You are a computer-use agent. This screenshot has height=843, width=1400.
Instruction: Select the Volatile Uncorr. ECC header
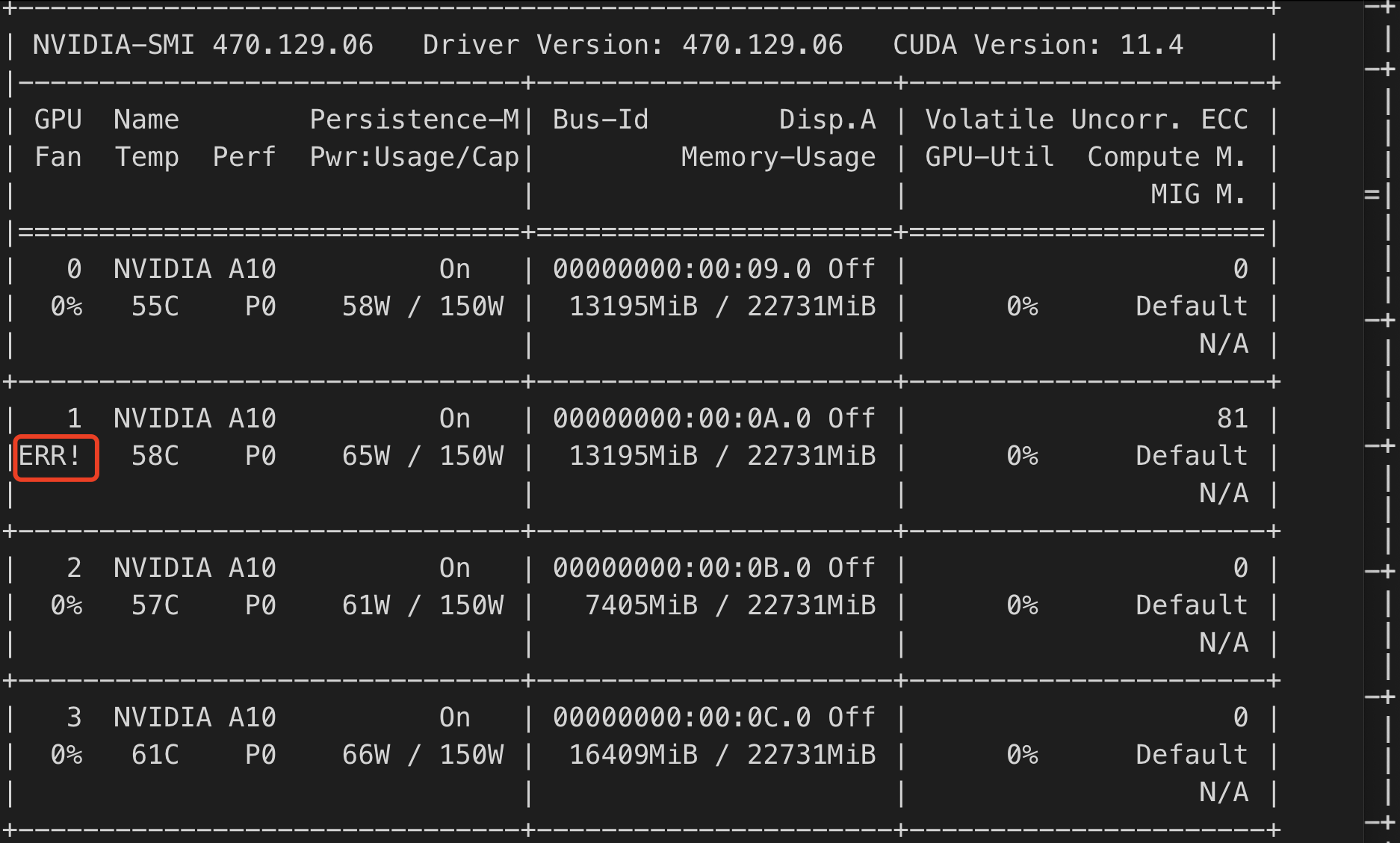pos(1087,120)
